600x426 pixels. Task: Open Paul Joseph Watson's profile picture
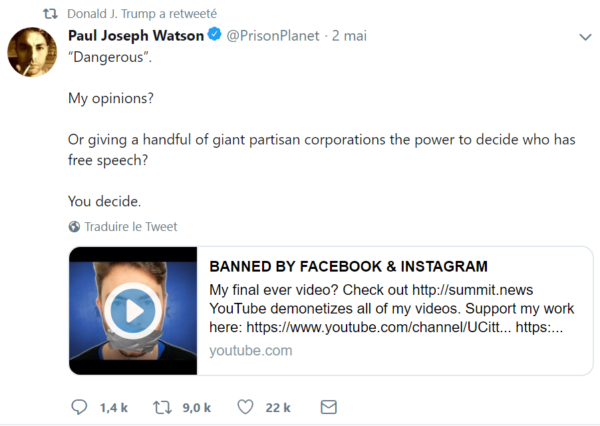[32, 52]
